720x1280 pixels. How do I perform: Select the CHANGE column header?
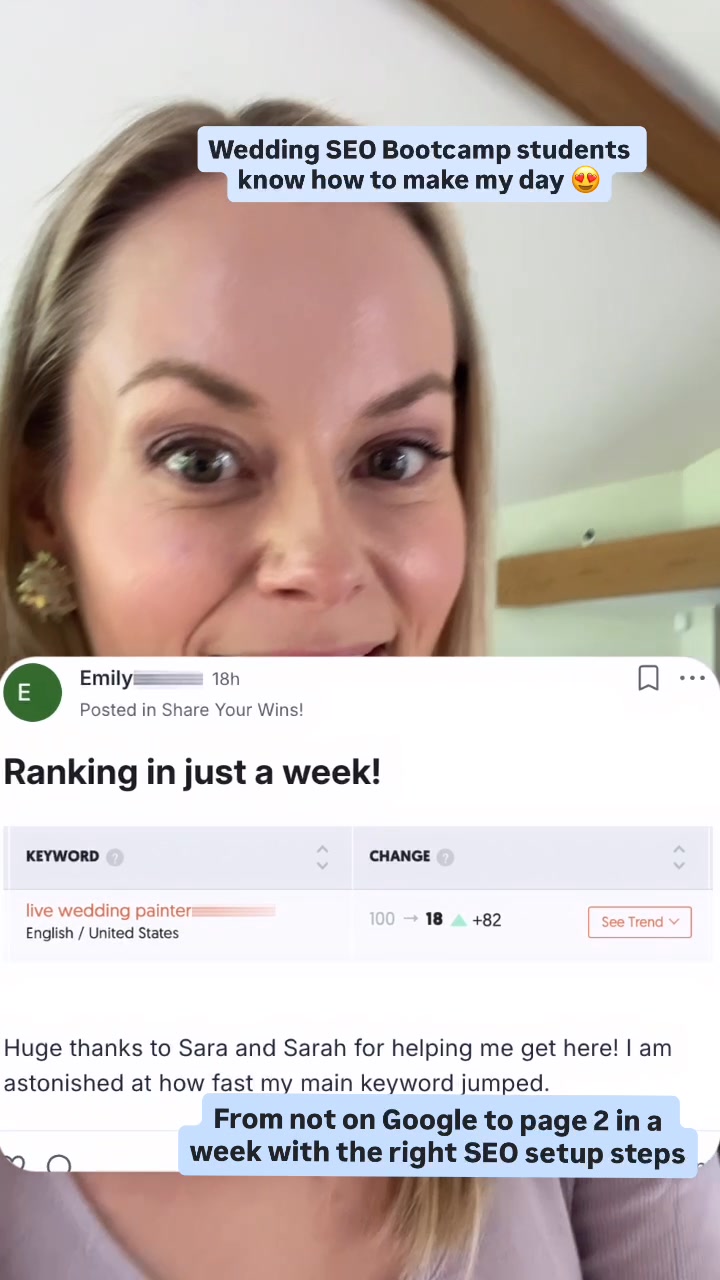[x=399, y=856]
